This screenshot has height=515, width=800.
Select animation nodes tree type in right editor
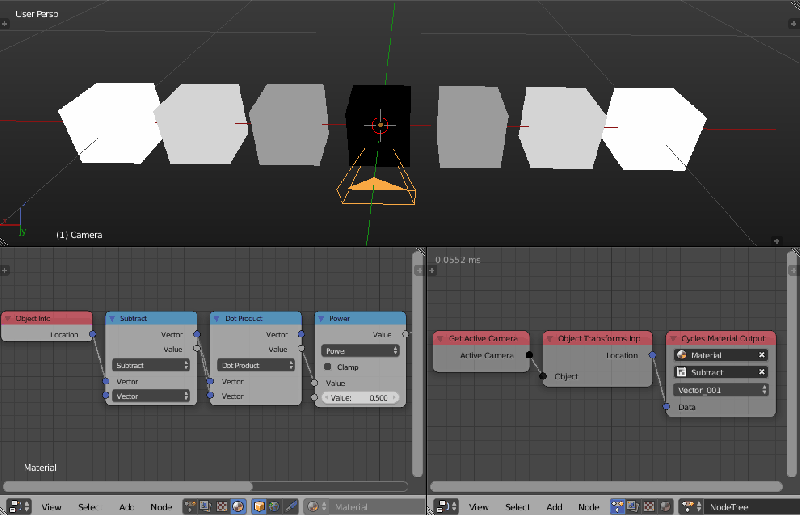[x=617, y=506]
